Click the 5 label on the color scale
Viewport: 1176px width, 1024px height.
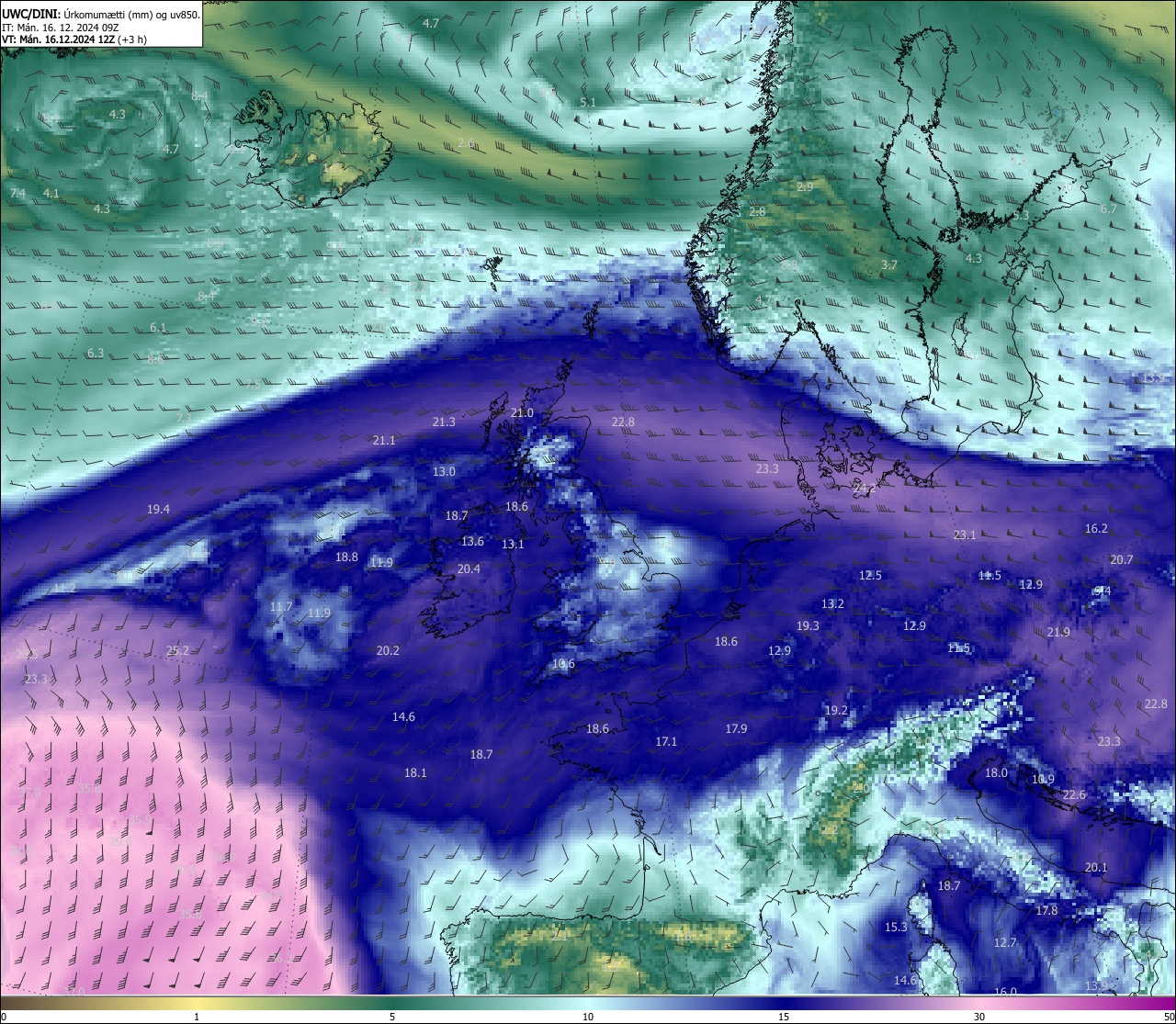click(x=392, y=1017)
